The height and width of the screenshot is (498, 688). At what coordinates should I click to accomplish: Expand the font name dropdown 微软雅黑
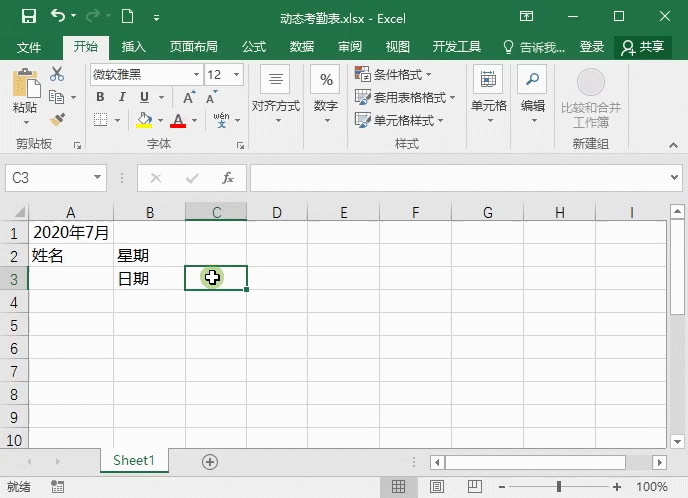[x=196, y=75]
